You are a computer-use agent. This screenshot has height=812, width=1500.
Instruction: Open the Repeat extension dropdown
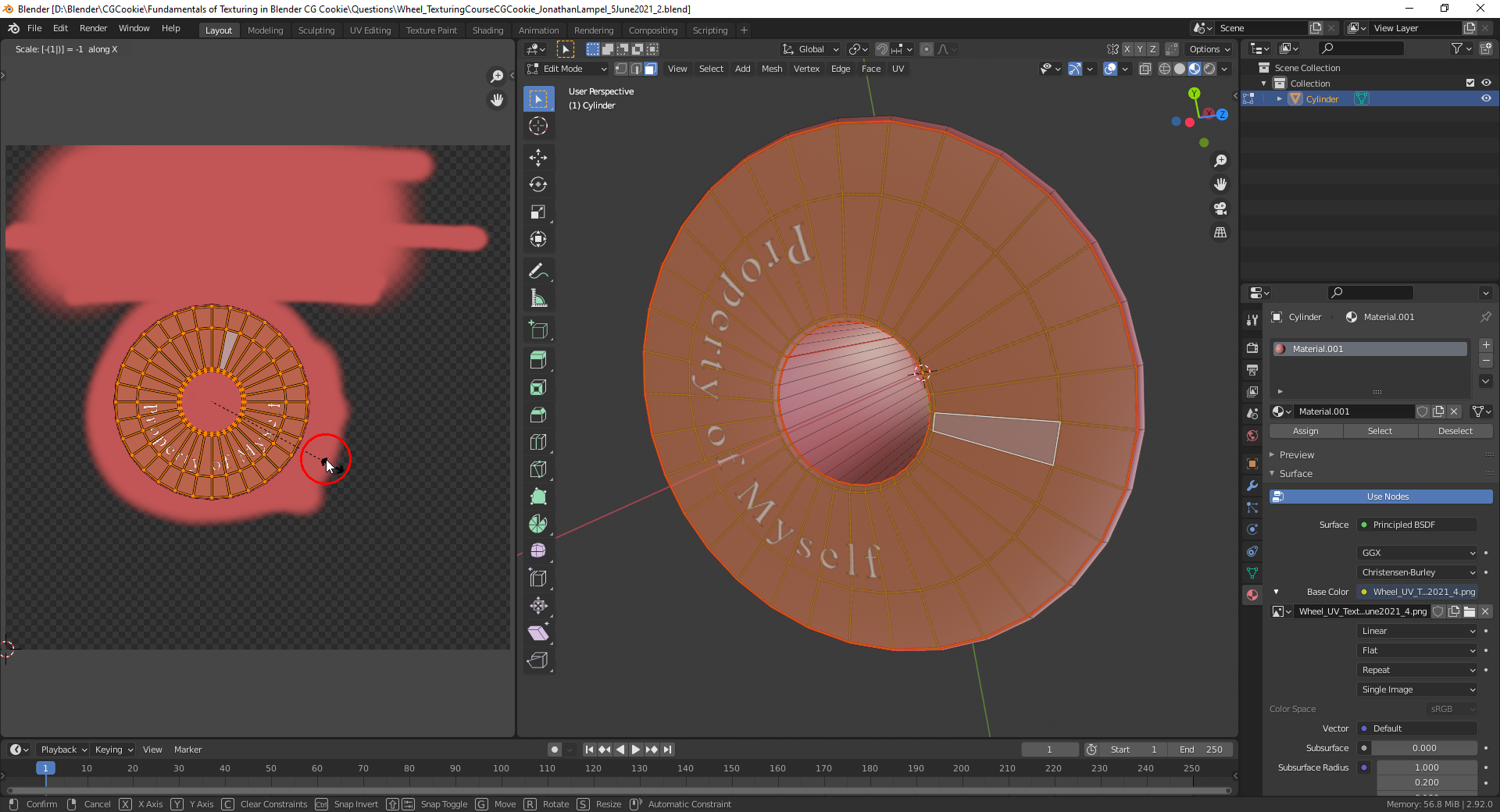(x=1417, y=670)
